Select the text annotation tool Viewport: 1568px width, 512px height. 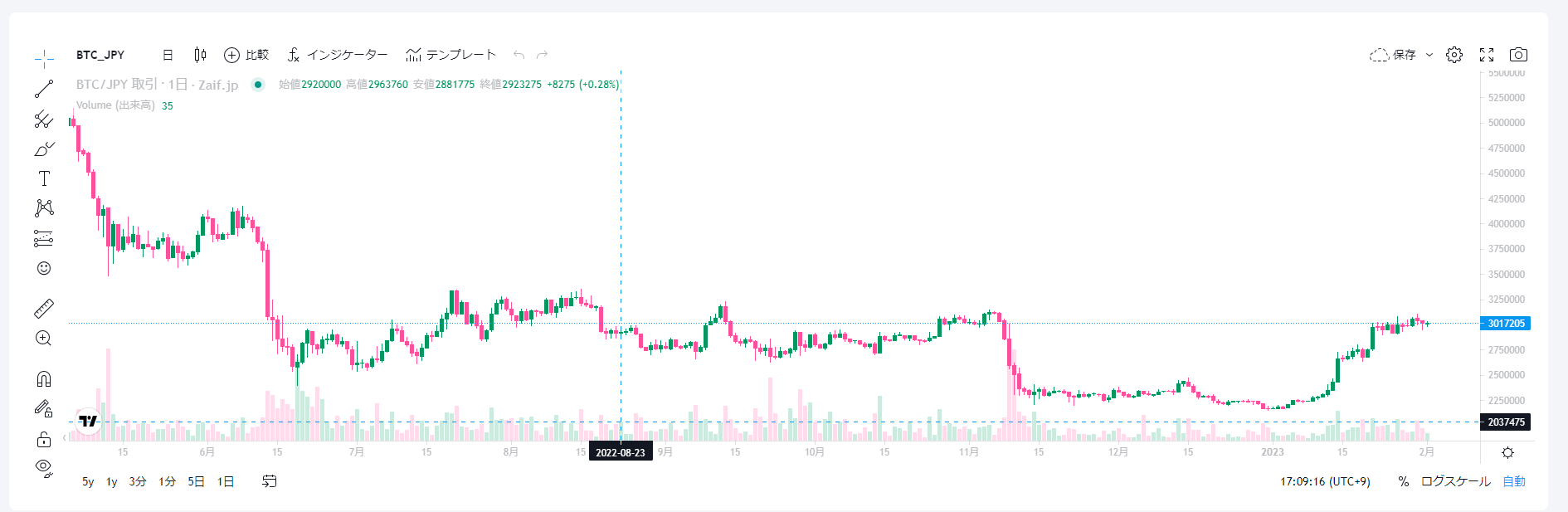pos(44,178)
